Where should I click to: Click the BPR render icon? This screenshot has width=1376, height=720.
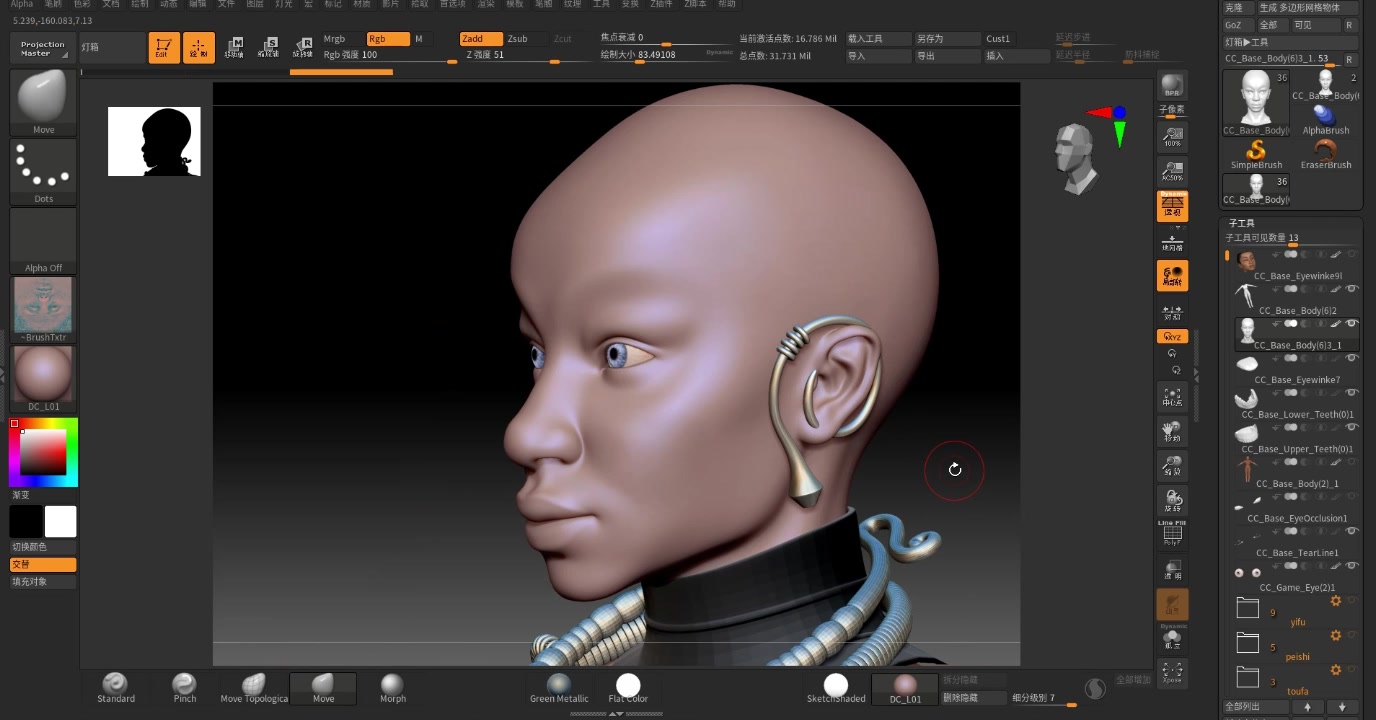click(1172, 85)
